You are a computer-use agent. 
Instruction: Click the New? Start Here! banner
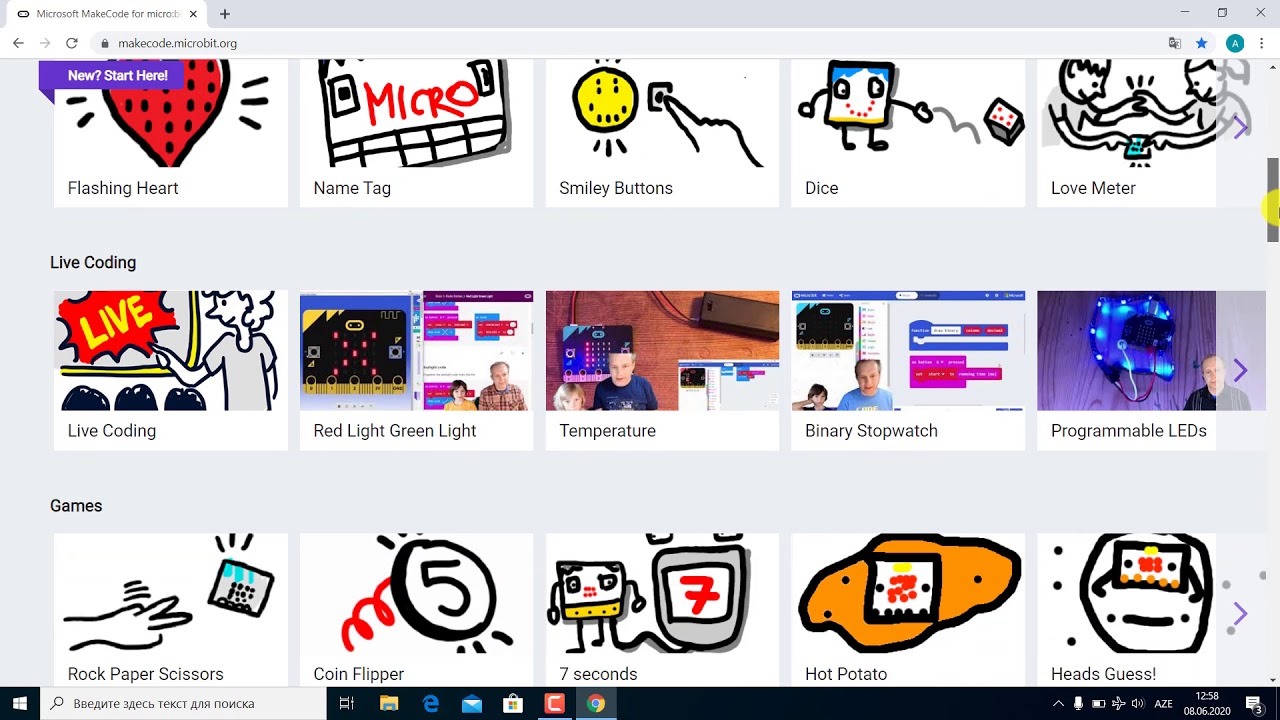coord(111,75)
